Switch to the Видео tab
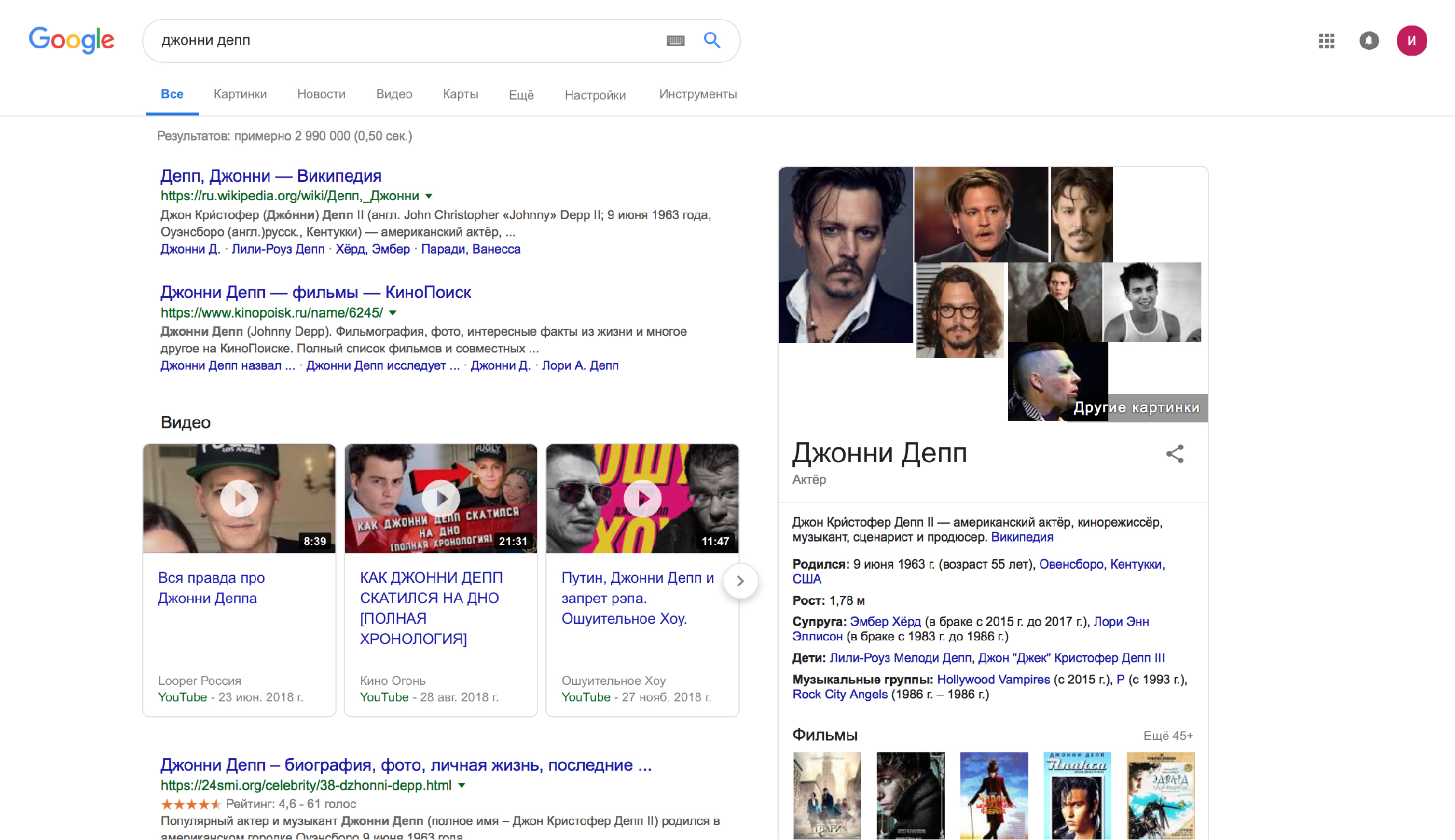The width and height of the screenshot is (1455, 840). pyautogui.click(x=394, y=94)
